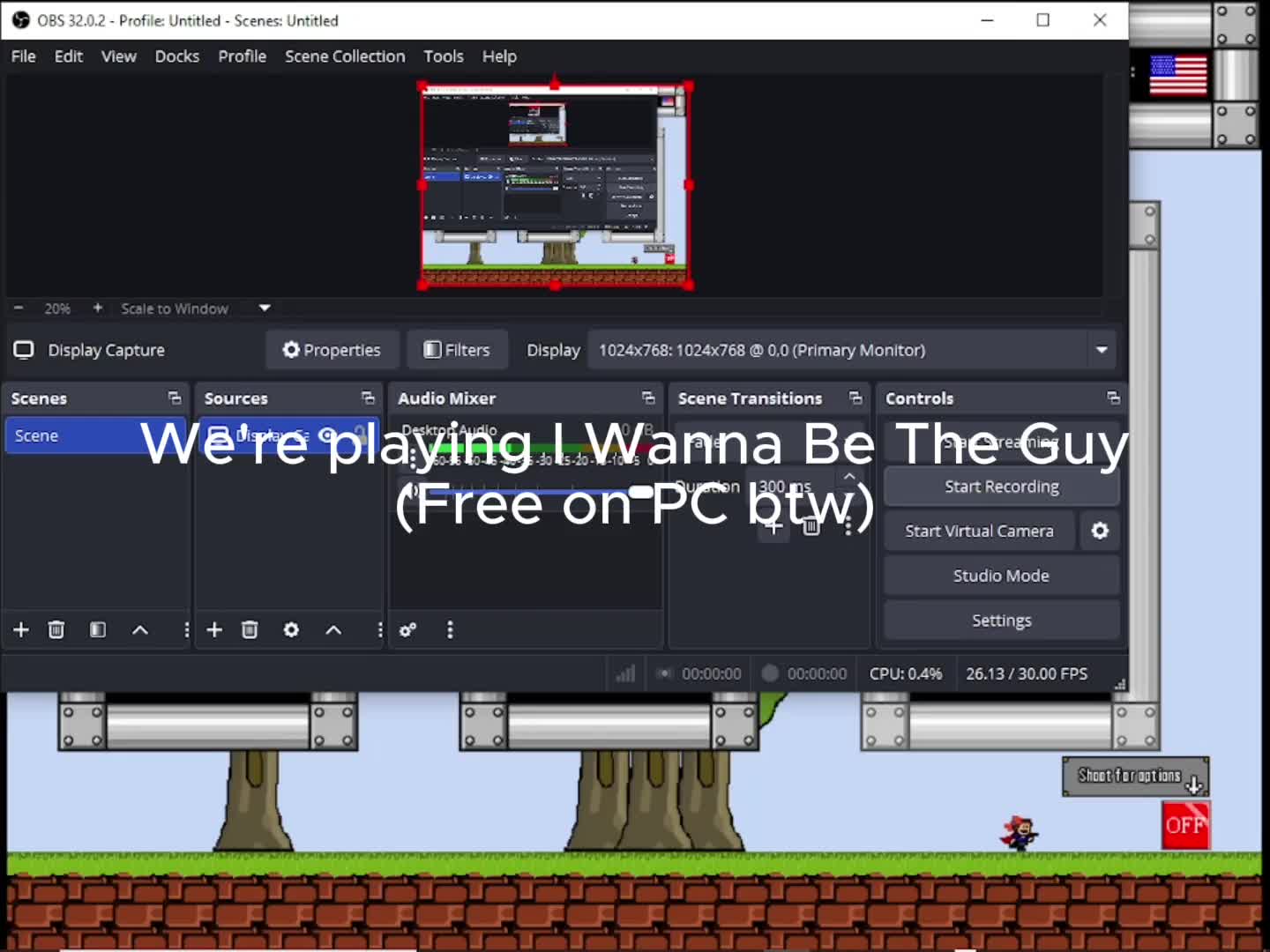
Task: Open transition properties three dots
Action: pyautogui.click(x=848, y=527)
